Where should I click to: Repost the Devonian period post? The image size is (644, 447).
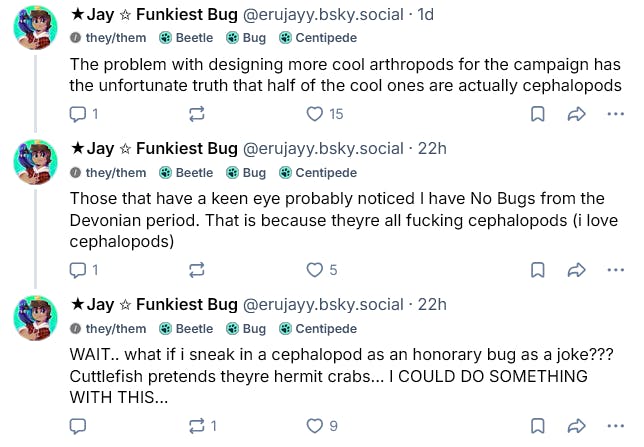196,269
